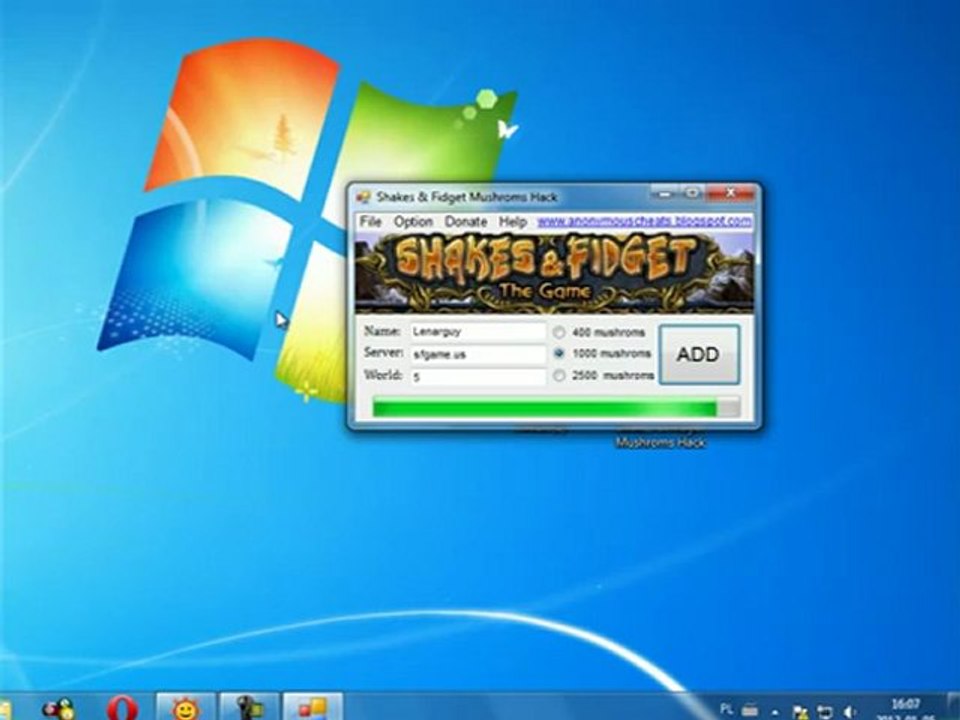Minimize the Mushroms Hack window
The width and height of the screenshot is (960, 720).
click(664, 193)
